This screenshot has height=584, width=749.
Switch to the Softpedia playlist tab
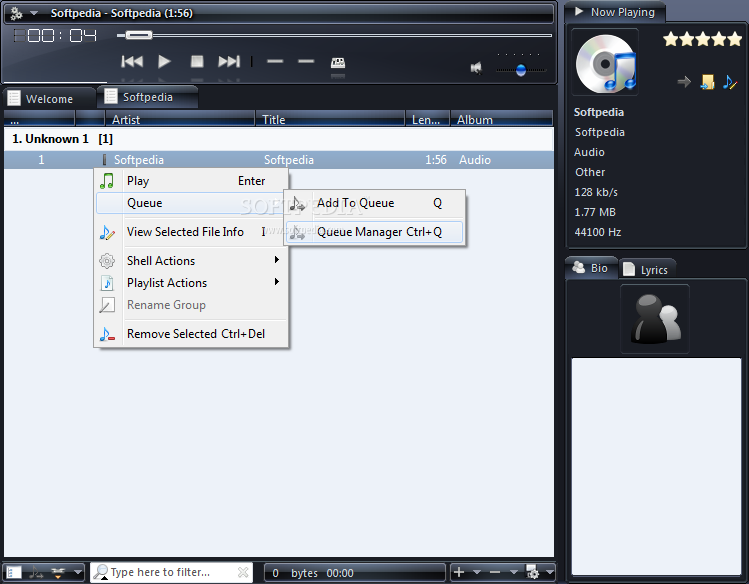pos(147,97)
